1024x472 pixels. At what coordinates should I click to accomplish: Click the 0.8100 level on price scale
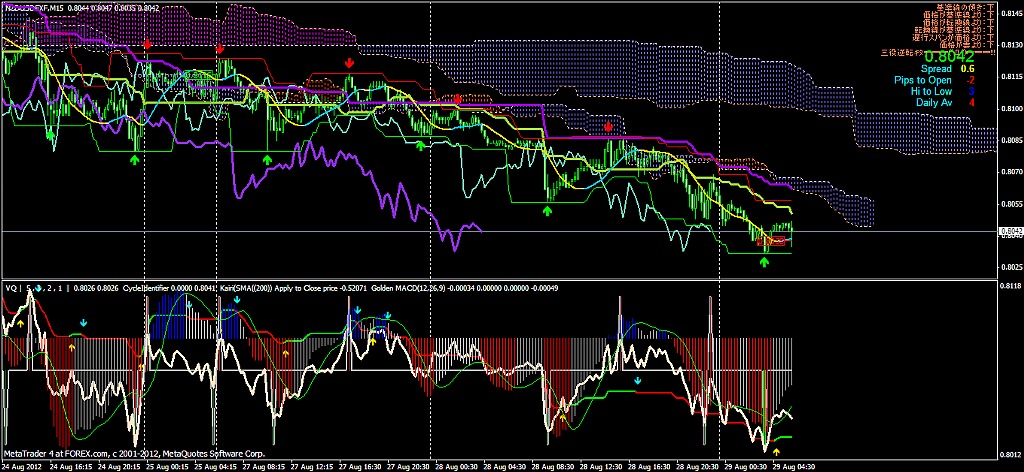[x=1010, y=108]
